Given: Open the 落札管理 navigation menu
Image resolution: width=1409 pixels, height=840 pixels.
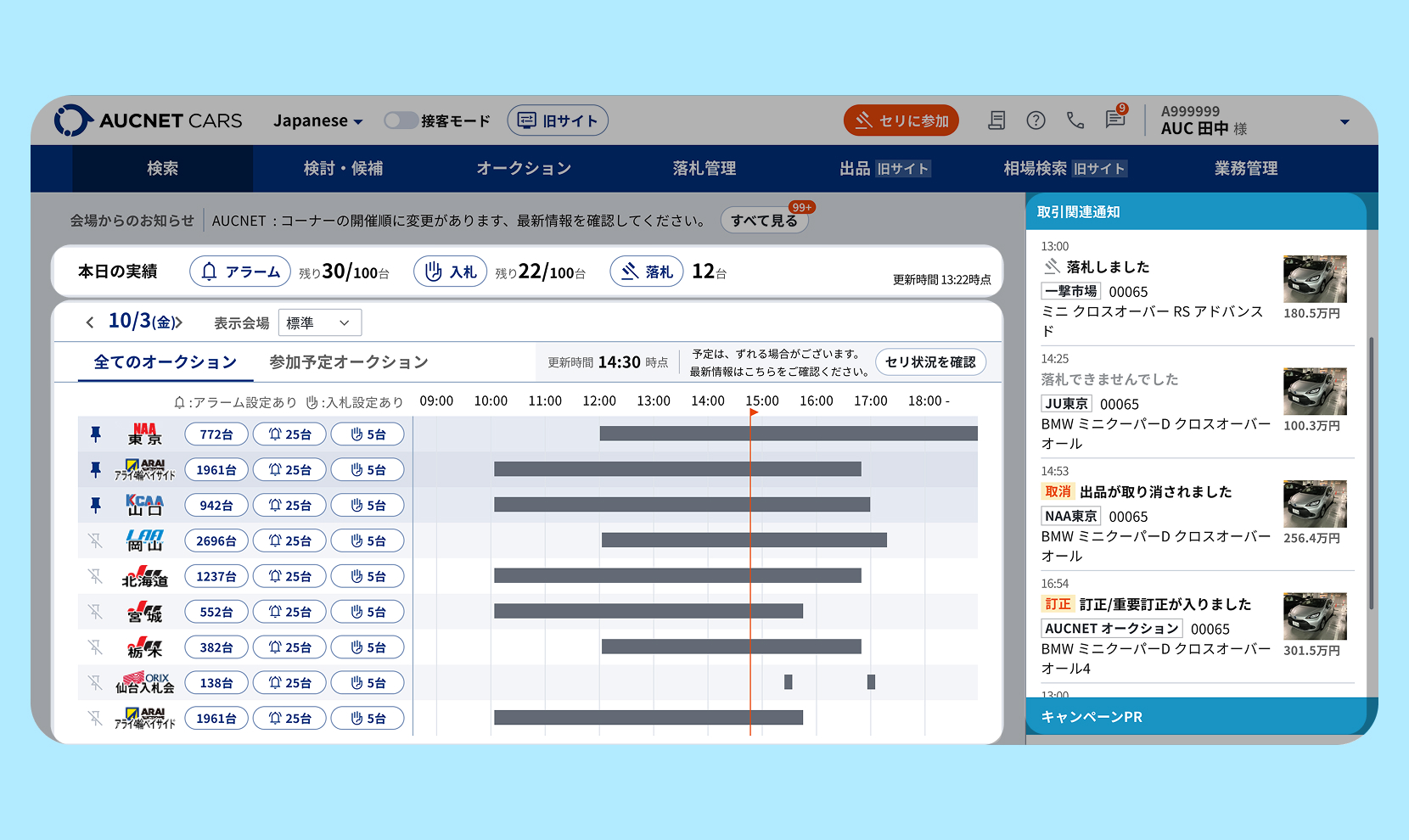Looking at the screenshot, I should coord(704,168).
